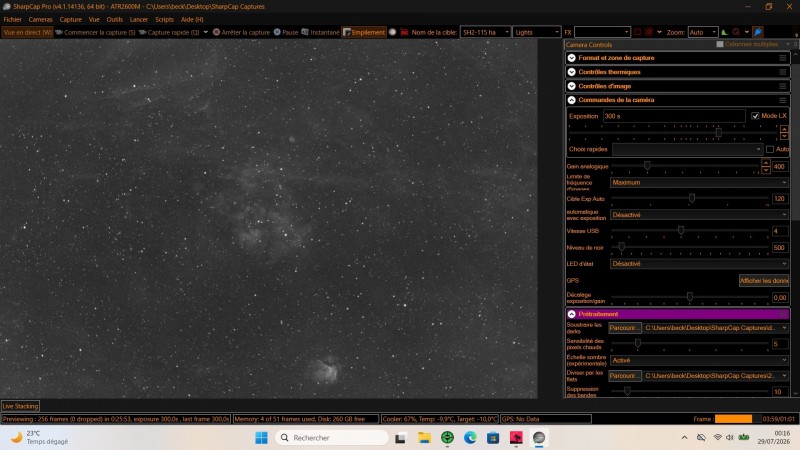Open the LED d'état Désactivé dropdown
This screenshot has height=450, width=800.
pyautogui.click(x=699, y=264)
